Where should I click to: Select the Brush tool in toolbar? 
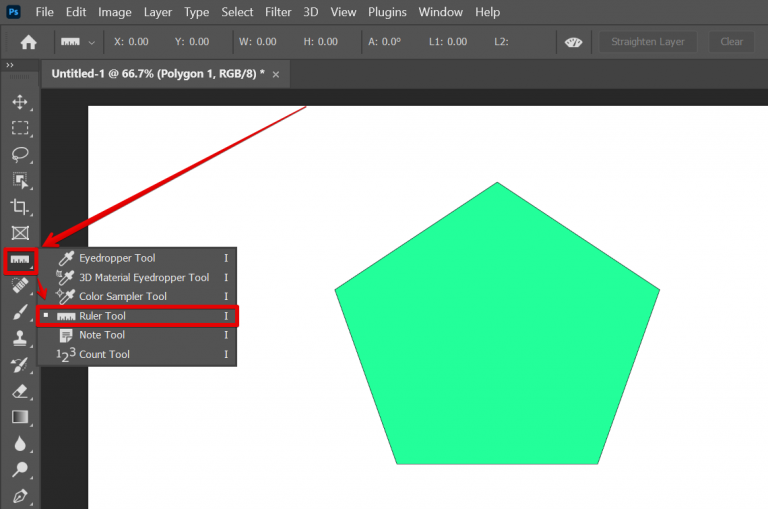point(19,312)
